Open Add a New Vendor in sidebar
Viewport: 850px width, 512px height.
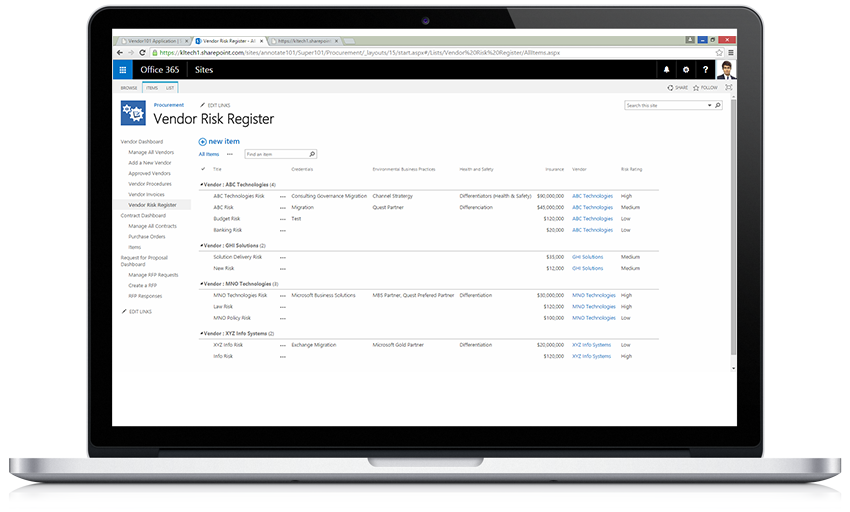[150, 163]
